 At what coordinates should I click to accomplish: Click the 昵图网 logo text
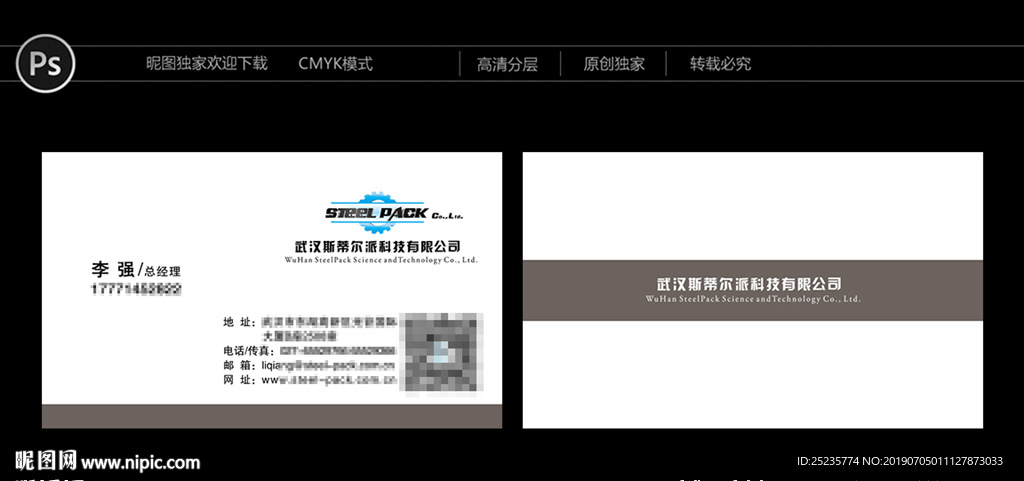click(46, 461)
